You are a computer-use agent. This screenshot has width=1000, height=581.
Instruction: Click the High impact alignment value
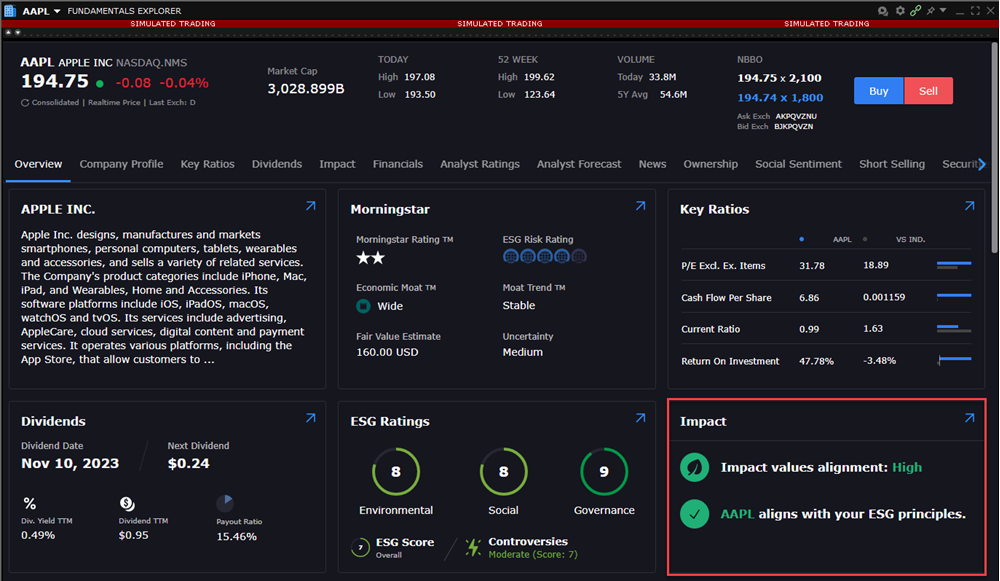pos(907,467)
